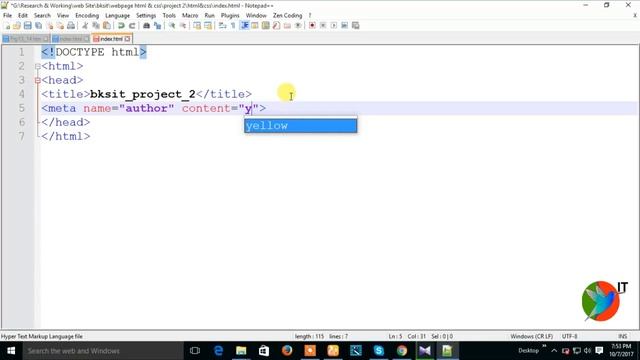Switch to the active index.html tab

click(111, 39)
